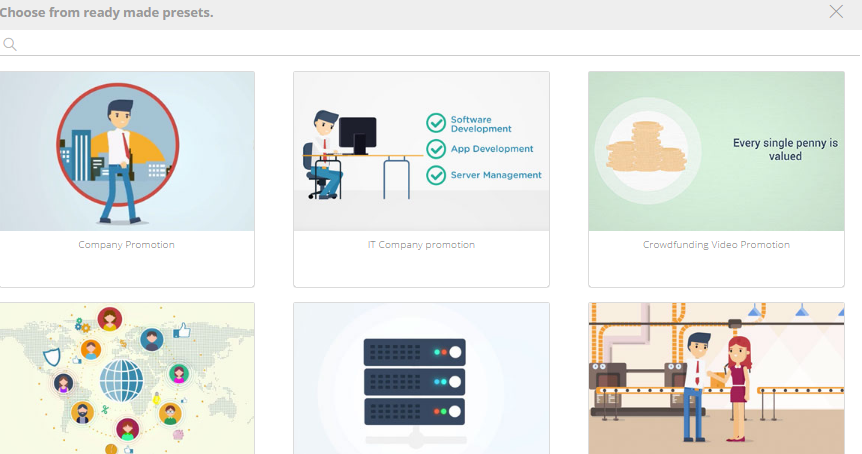Image resolution: width=862 pixels, height=454 pixels.
Task: Click the globe icon in the world map preset
Action: coord(121,380)
